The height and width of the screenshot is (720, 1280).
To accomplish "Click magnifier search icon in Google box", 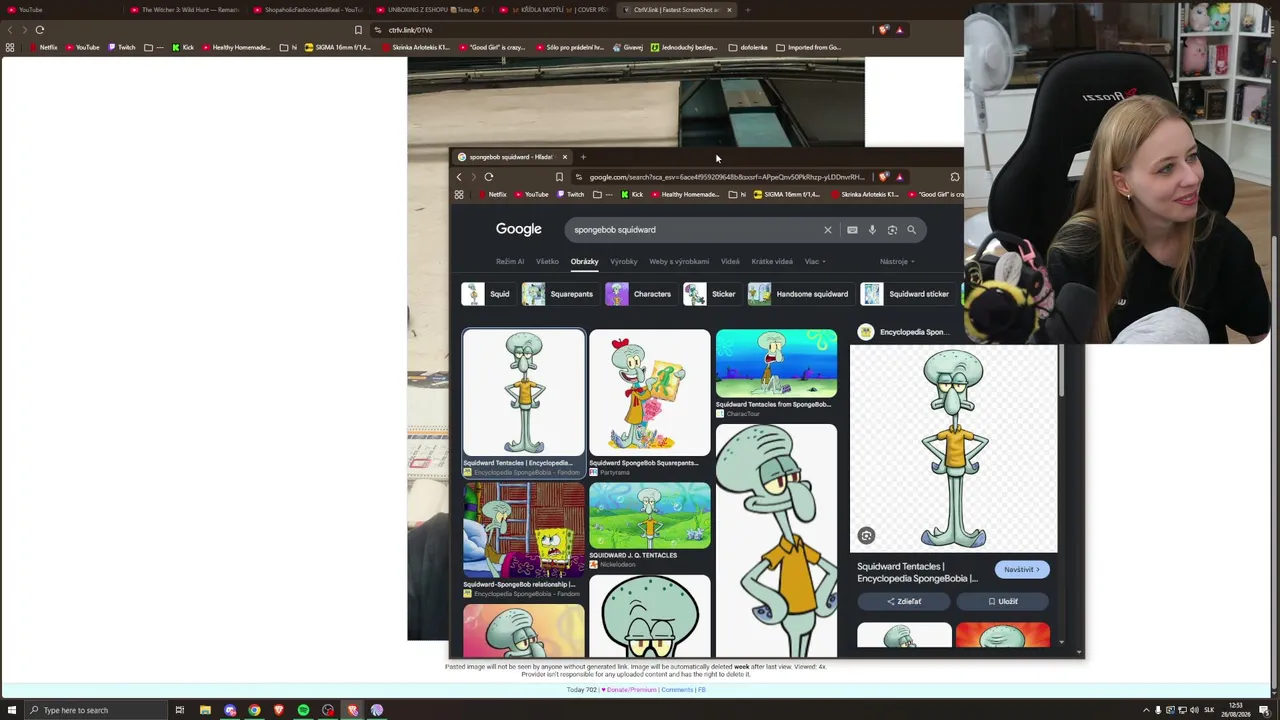I will [911, 230].
